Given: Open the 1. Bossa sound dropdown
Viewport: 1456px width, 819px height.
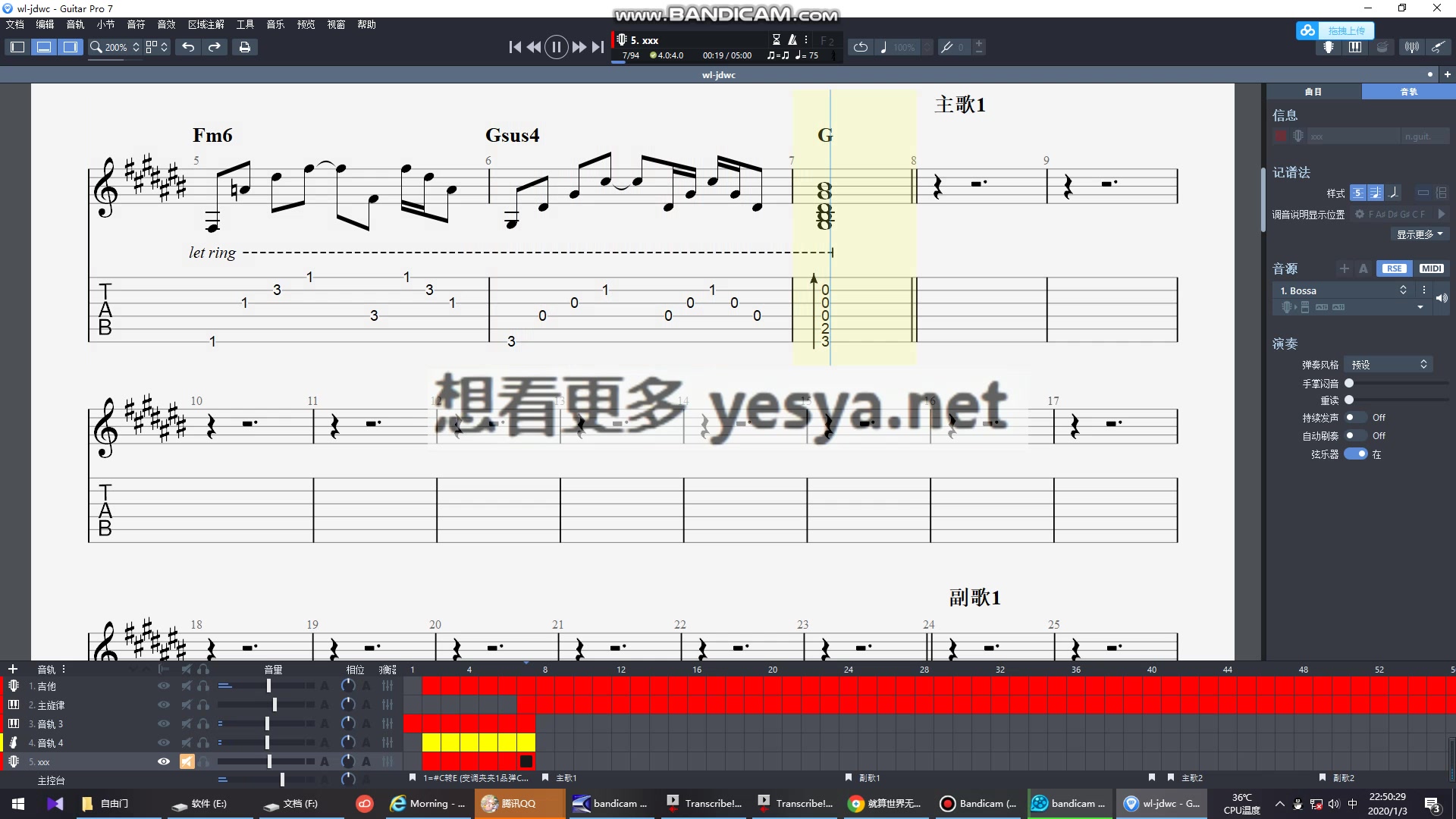Looking at the screenshot, I should tap(1343, 290).
